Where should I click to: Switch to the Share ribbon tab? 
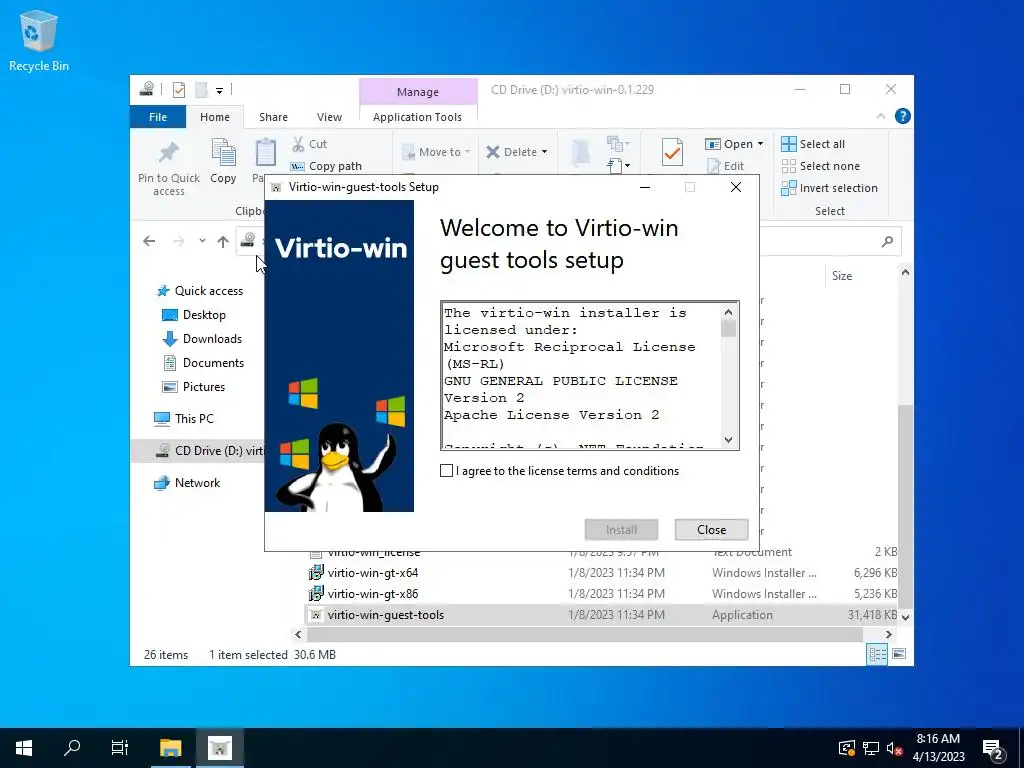point(273,117)
